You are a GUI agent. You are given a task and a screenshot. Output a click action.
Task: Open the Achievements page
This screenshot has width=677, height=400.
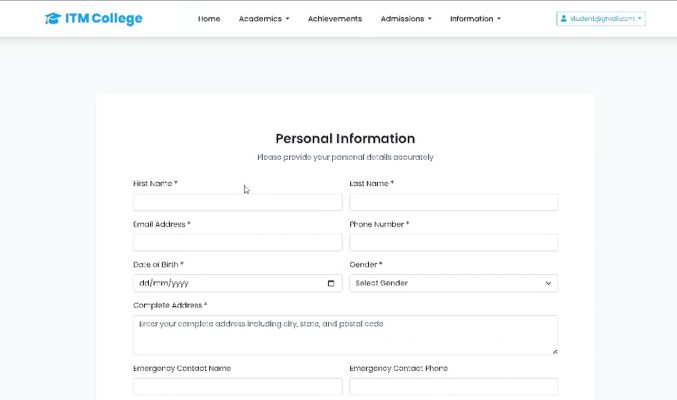coord(335,19)
